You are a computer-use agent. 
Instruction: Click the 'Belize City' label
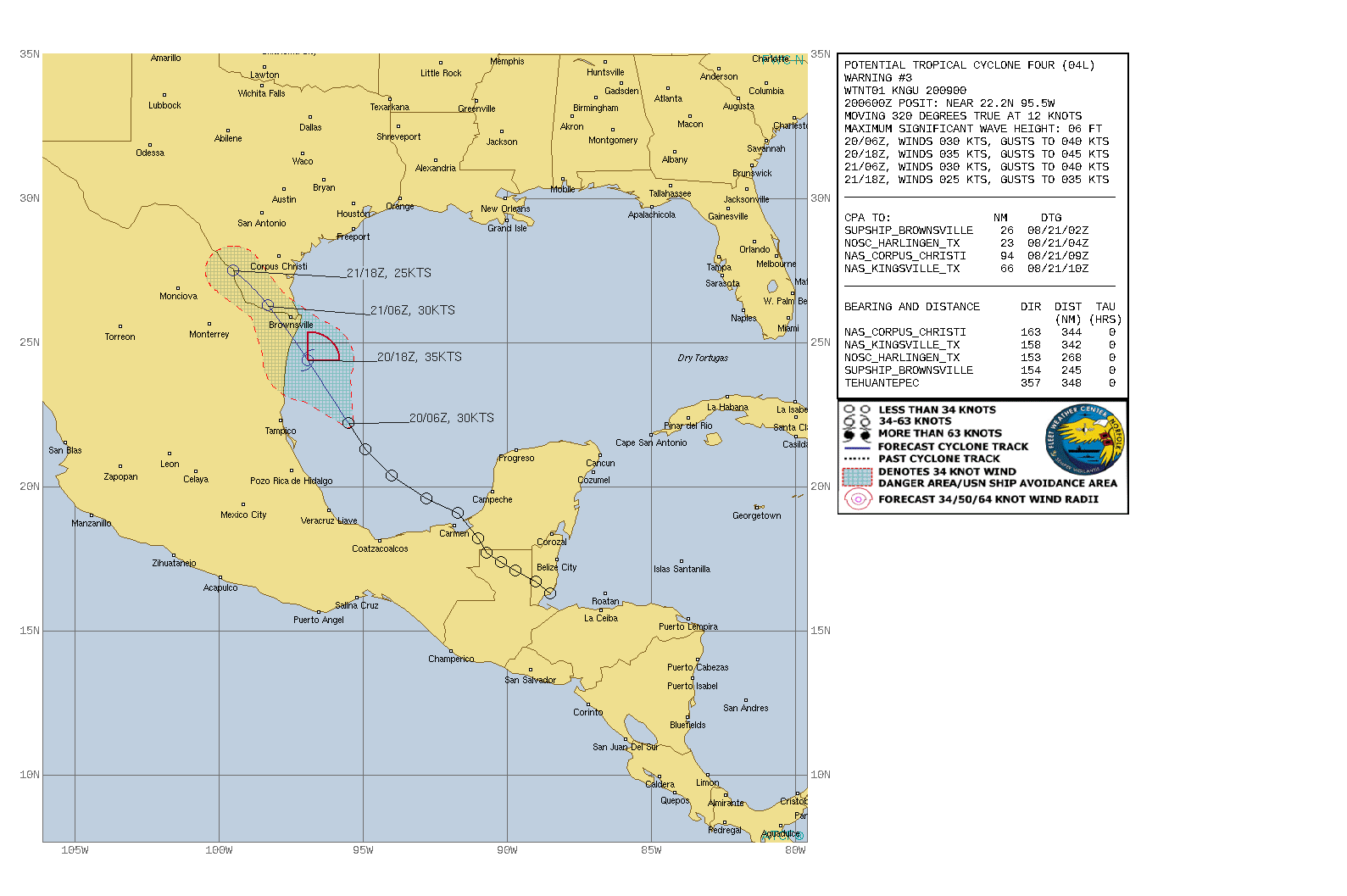[x=556, y=567]
